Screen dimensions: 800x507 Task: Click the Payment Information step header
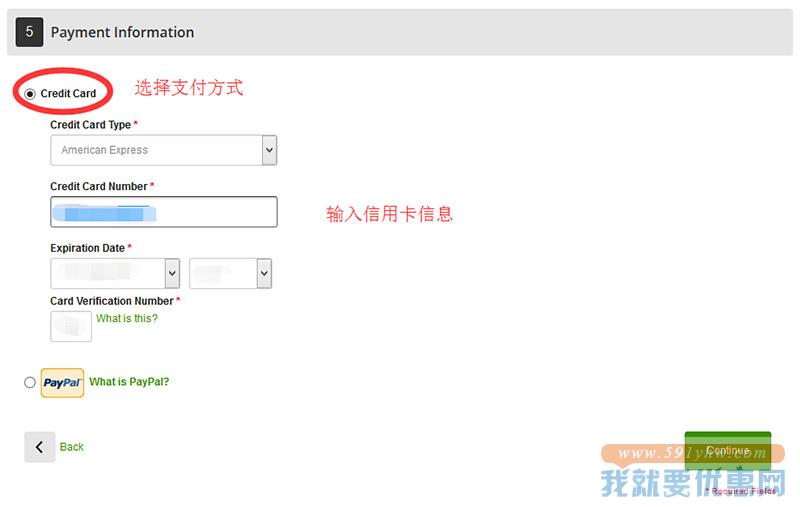(x=400, y=32)
